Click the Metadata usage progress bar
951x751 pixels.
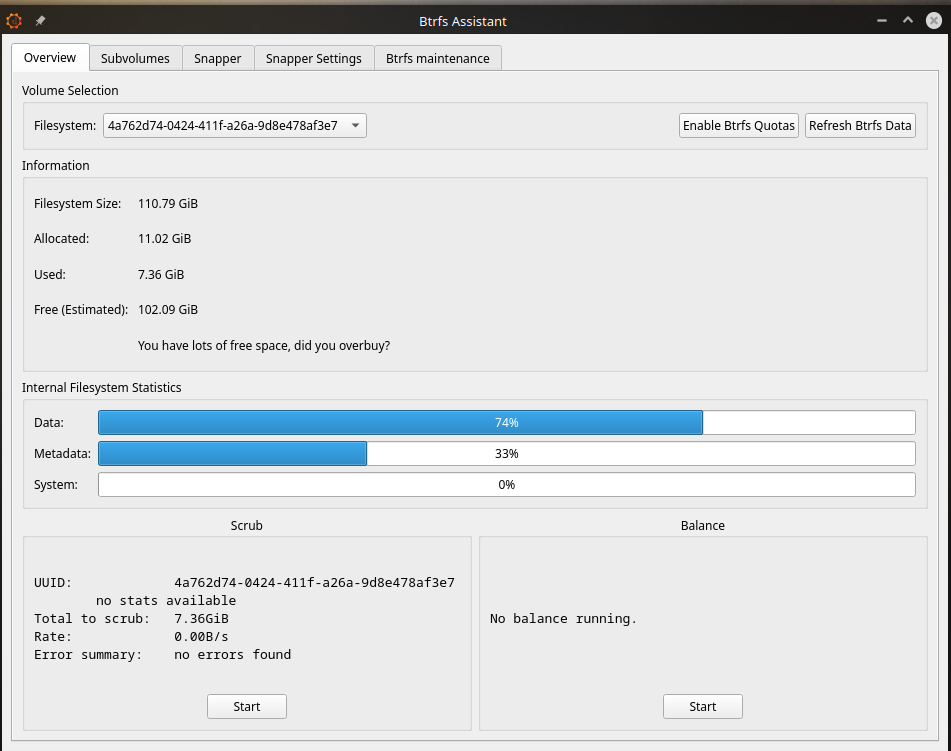pyautogui.click(x=506, y=454)
